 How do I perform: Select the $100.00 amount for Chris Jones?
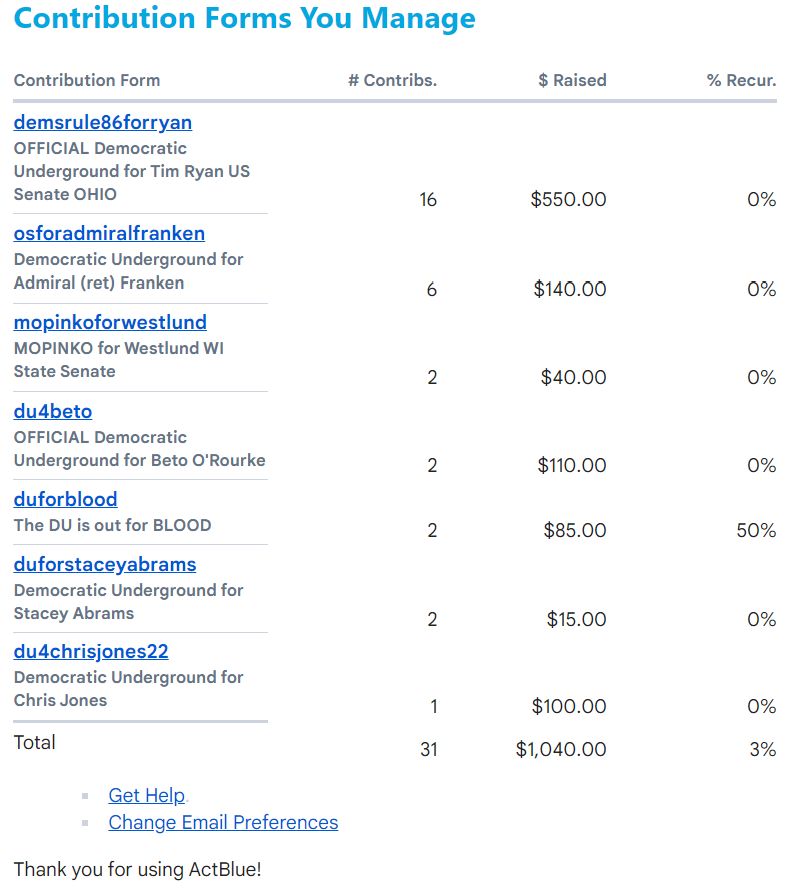tap(568, 707)
